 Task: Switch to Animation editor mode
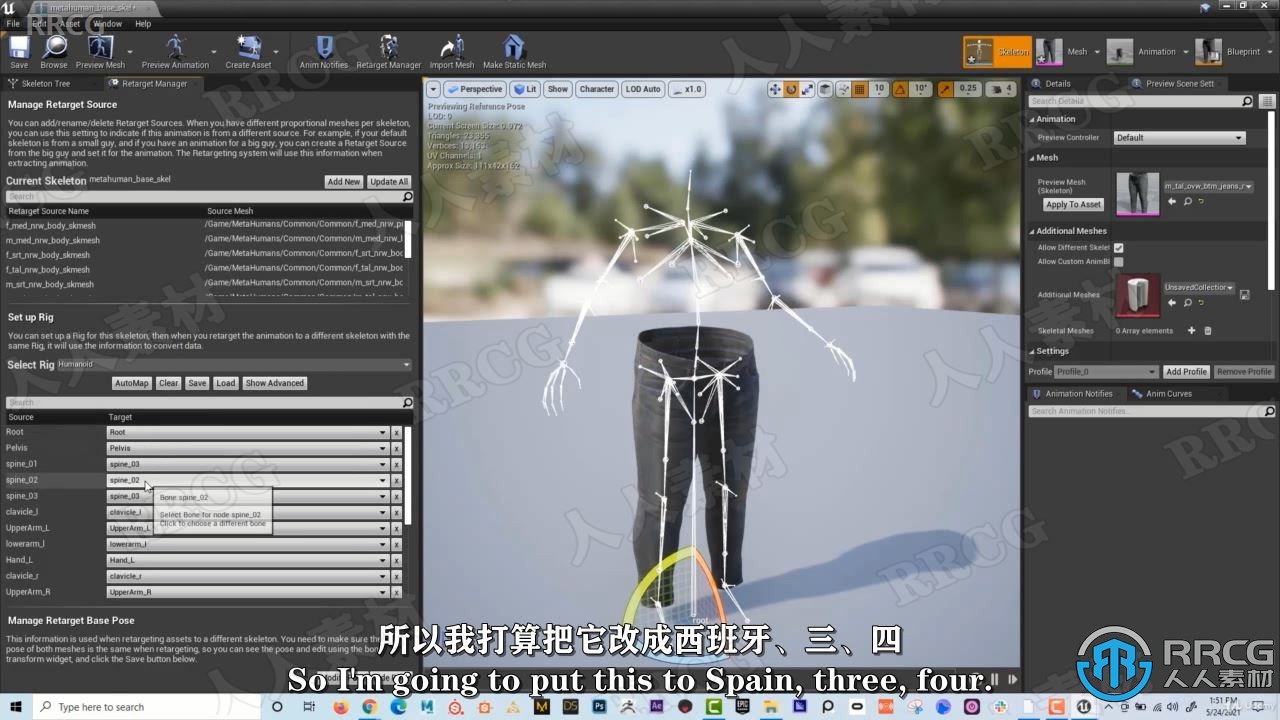[1142, 52]
